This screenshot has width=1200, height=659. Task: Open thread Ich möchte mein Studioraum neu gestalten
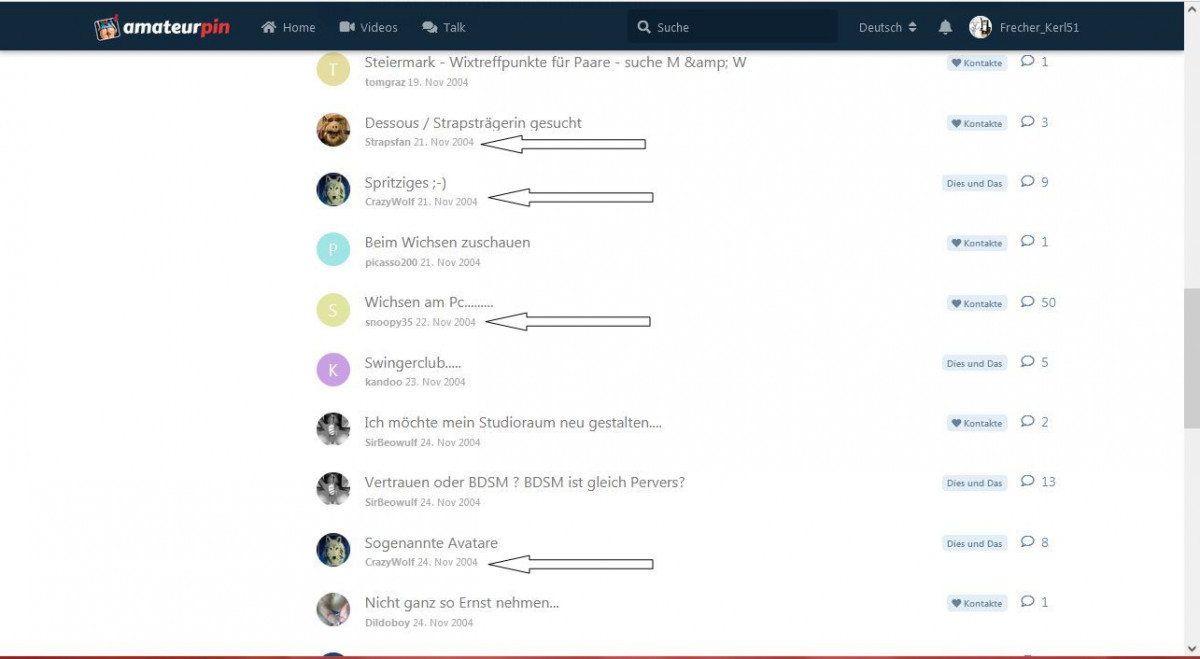(512, 423)
